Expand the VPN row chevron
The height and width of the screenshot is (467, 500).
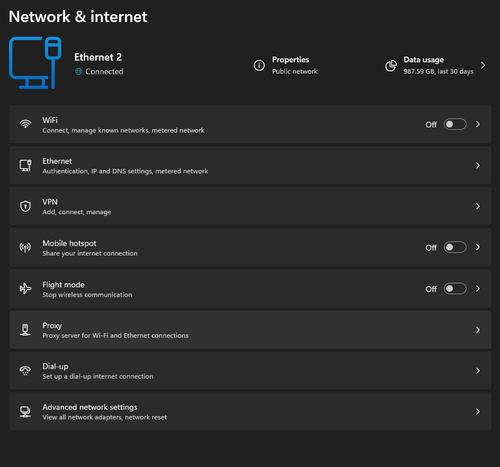478,206
